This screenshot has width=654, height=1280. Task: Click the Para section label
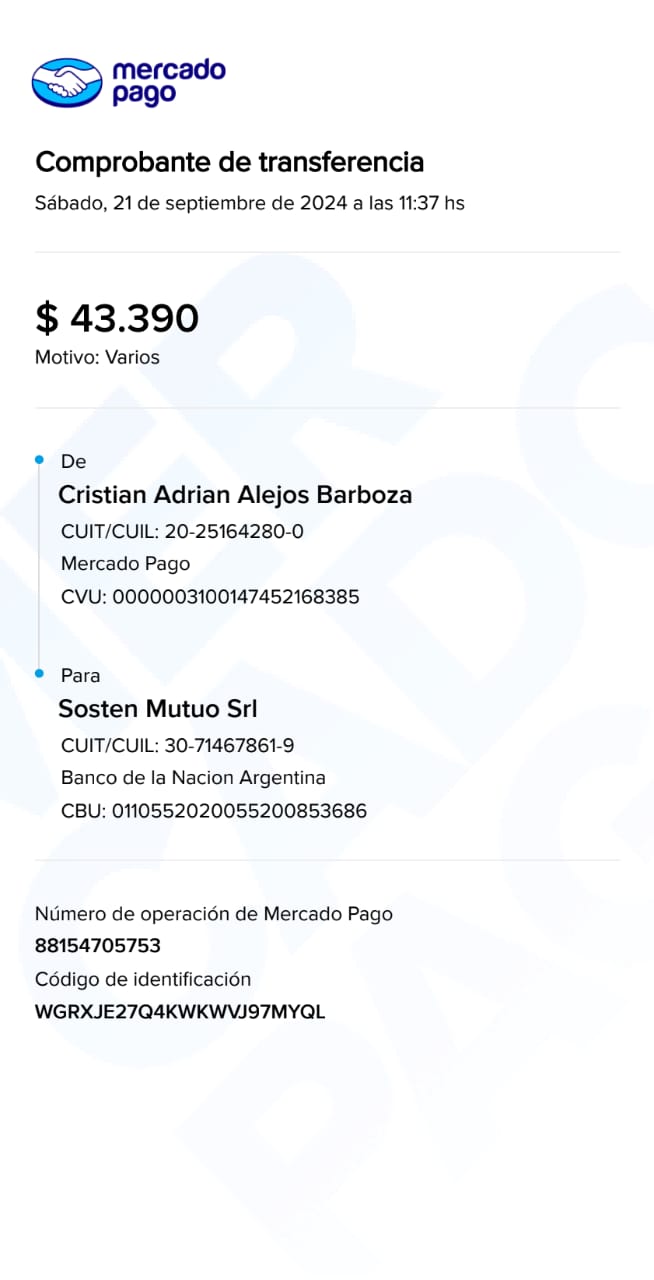pos(80,676)
